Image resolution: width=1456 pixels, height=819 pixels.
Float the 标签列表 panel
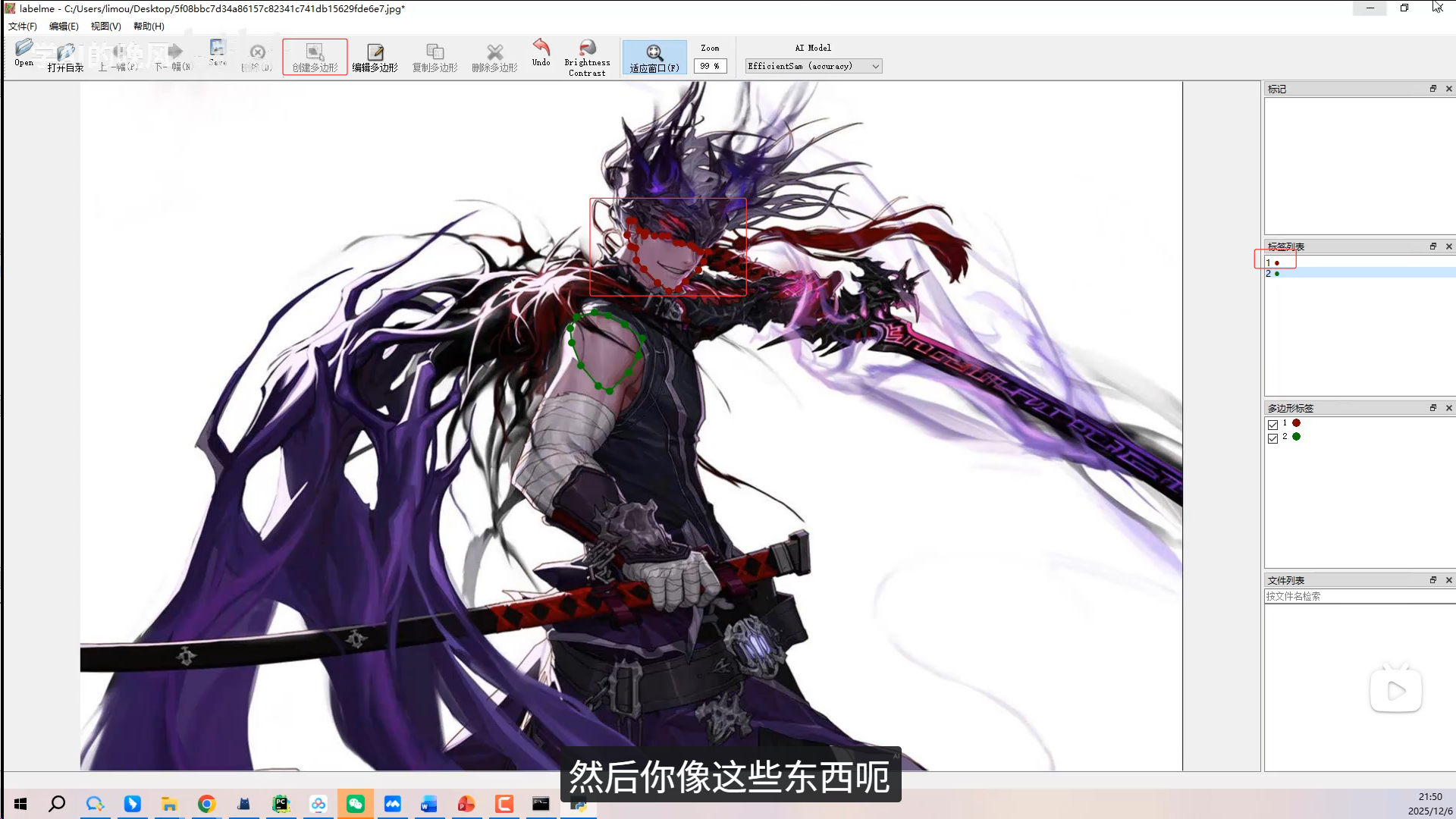(1432, 246)
